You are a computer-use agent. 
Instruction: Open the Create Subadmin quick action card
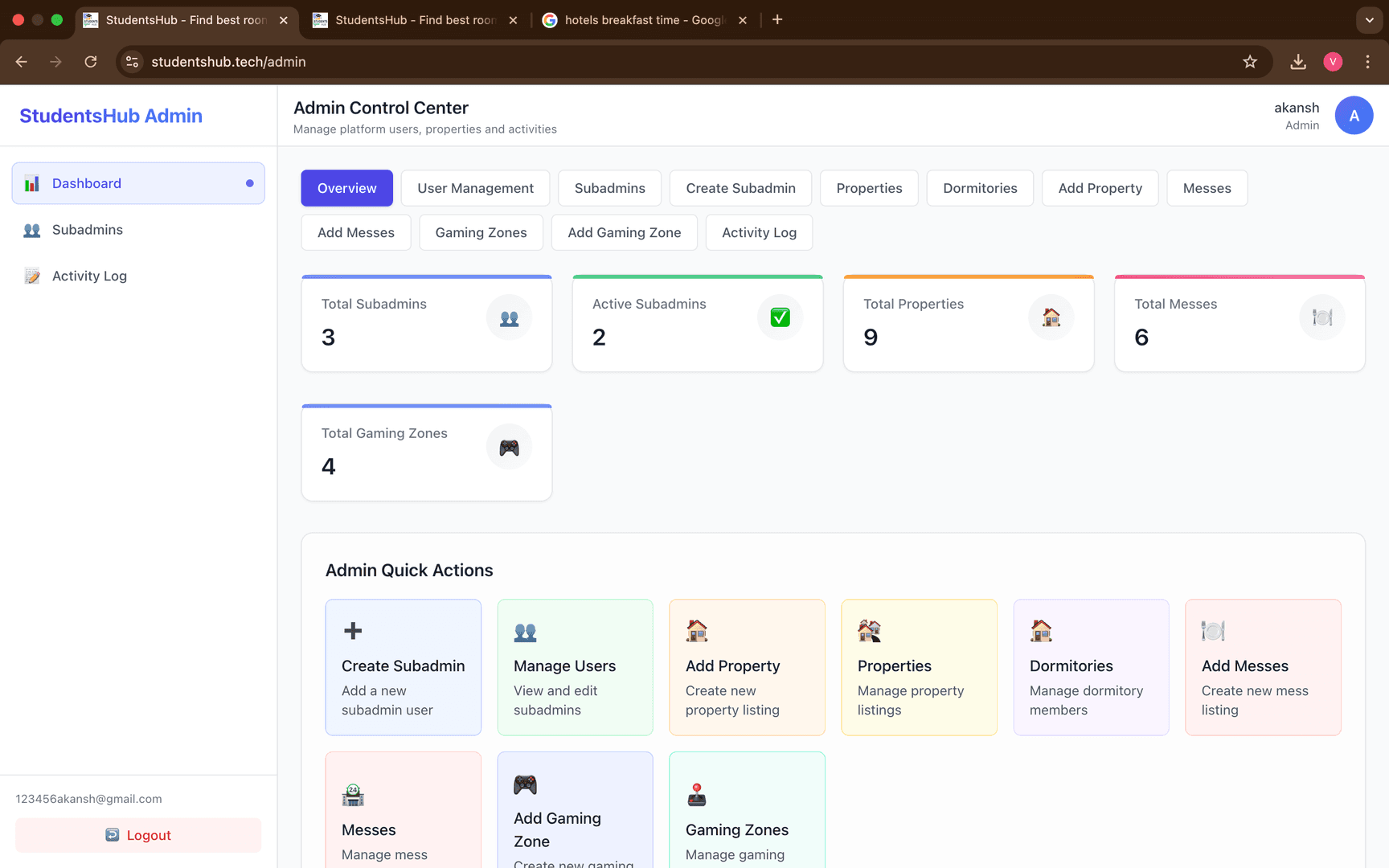pyautogui.click(x=403, y=667)
